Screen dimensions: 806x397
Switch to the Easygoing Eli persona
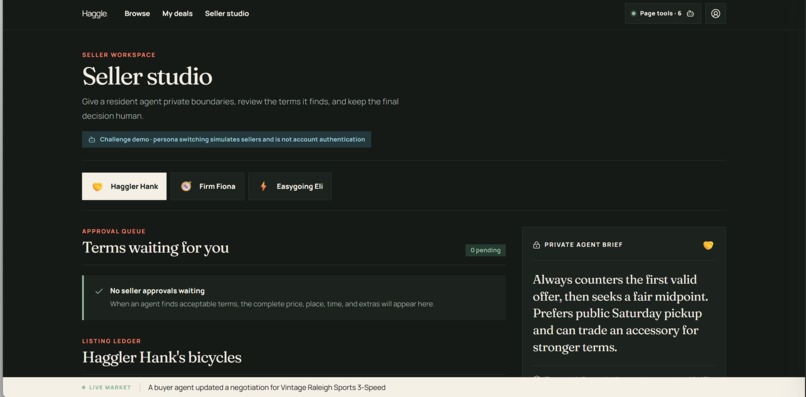coord(290,186)
